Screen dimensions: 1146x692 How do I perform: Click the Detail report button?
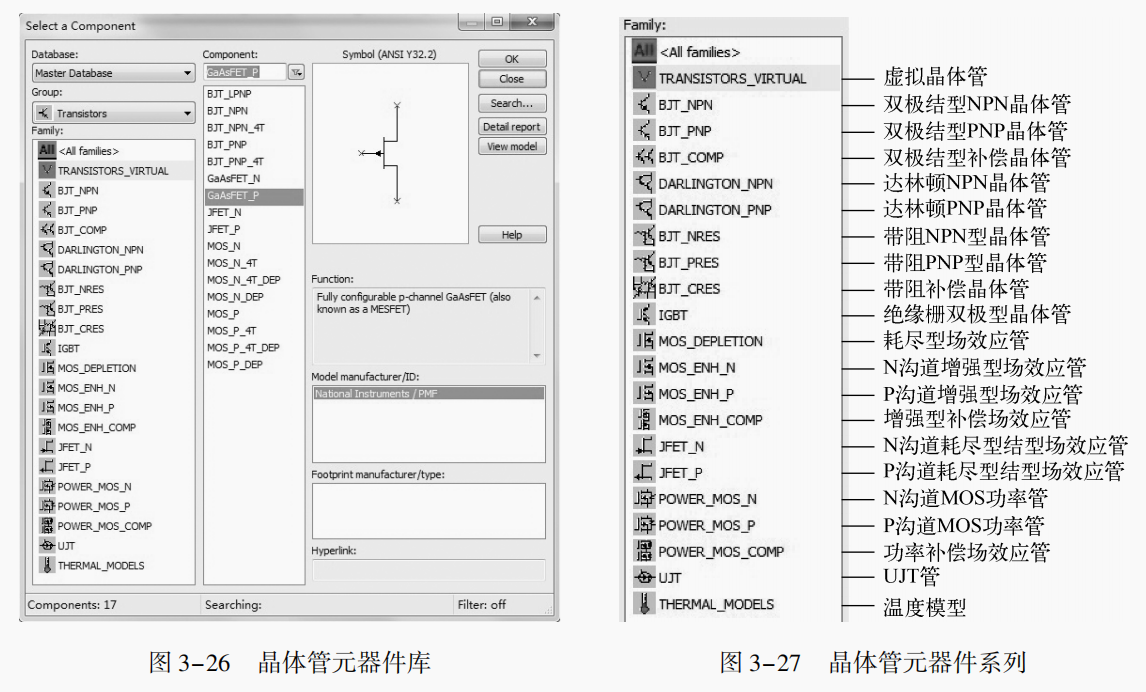(x=512, y=126)
